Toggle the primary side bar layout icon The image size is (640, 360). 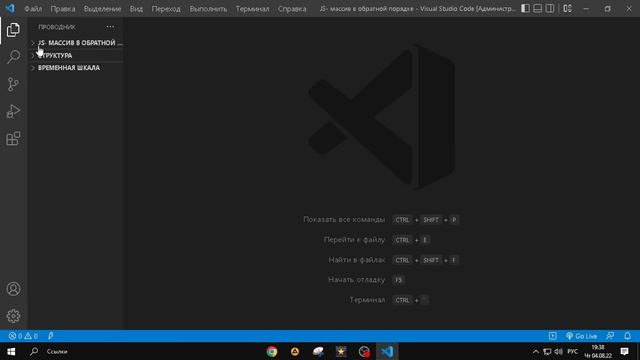[525, 8]
